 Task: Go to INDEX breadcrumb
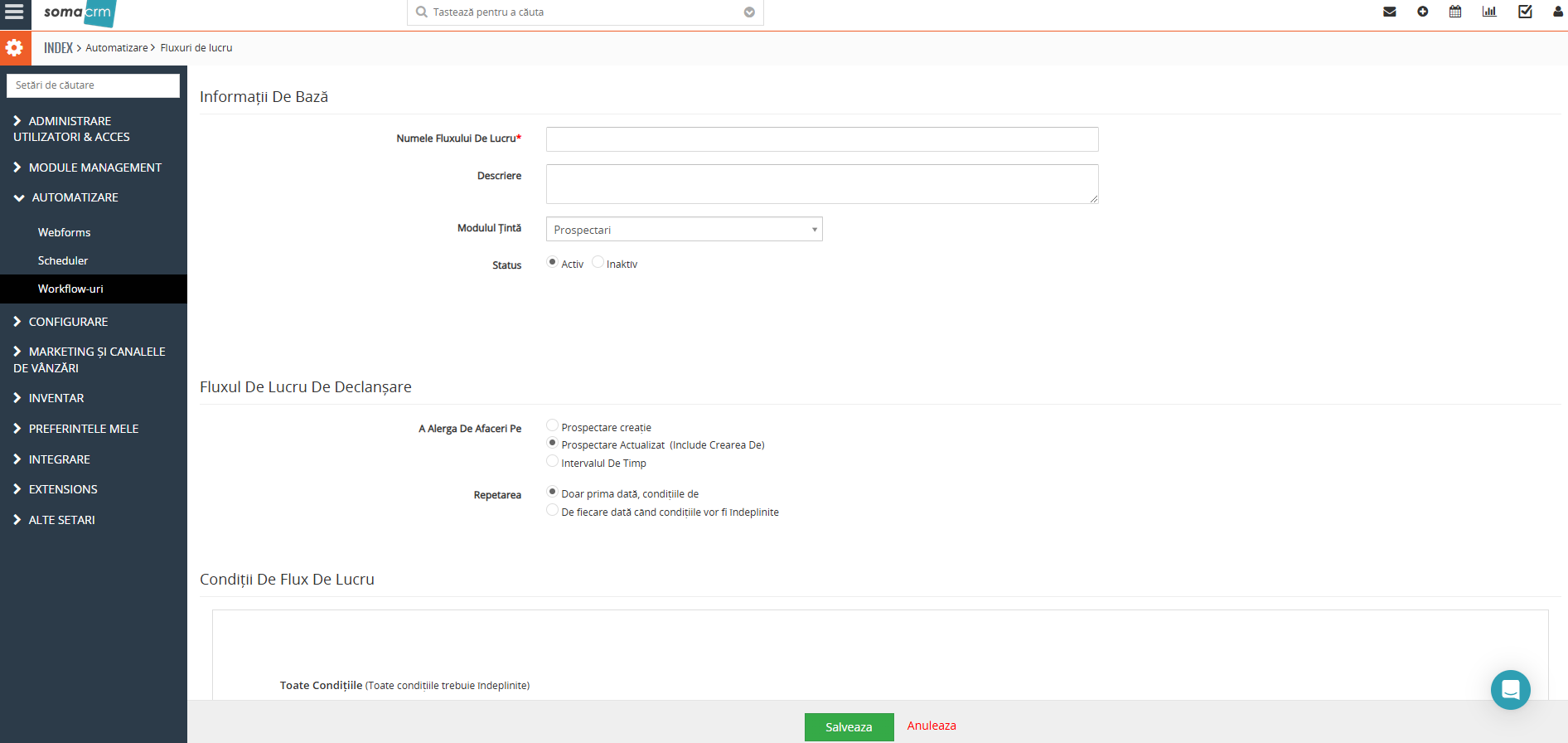[58, 48]
